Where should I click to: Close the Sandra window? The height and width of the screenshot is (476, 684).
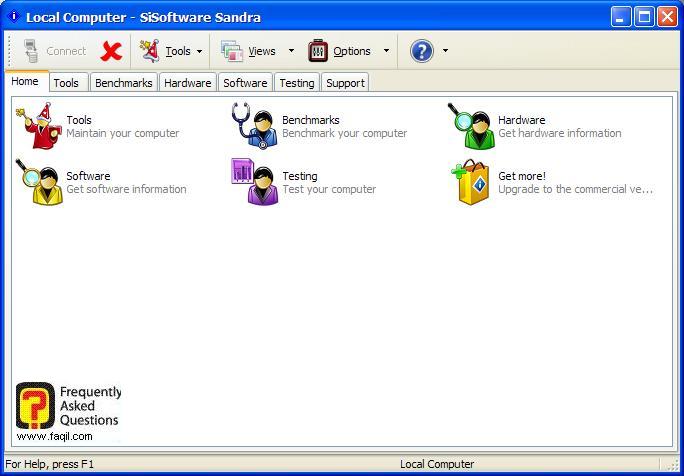tap(667, 17)
